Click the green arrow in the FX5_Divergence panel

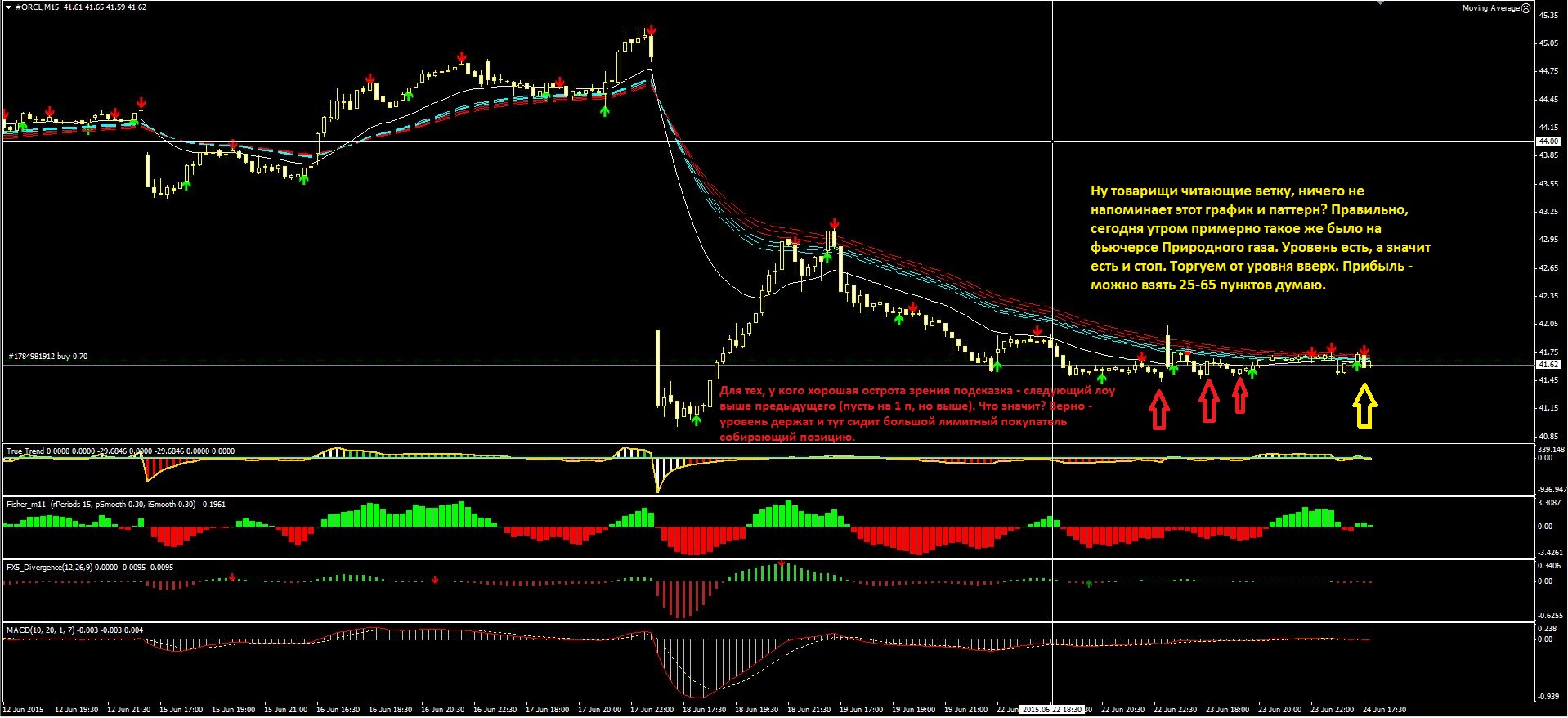1089,583
